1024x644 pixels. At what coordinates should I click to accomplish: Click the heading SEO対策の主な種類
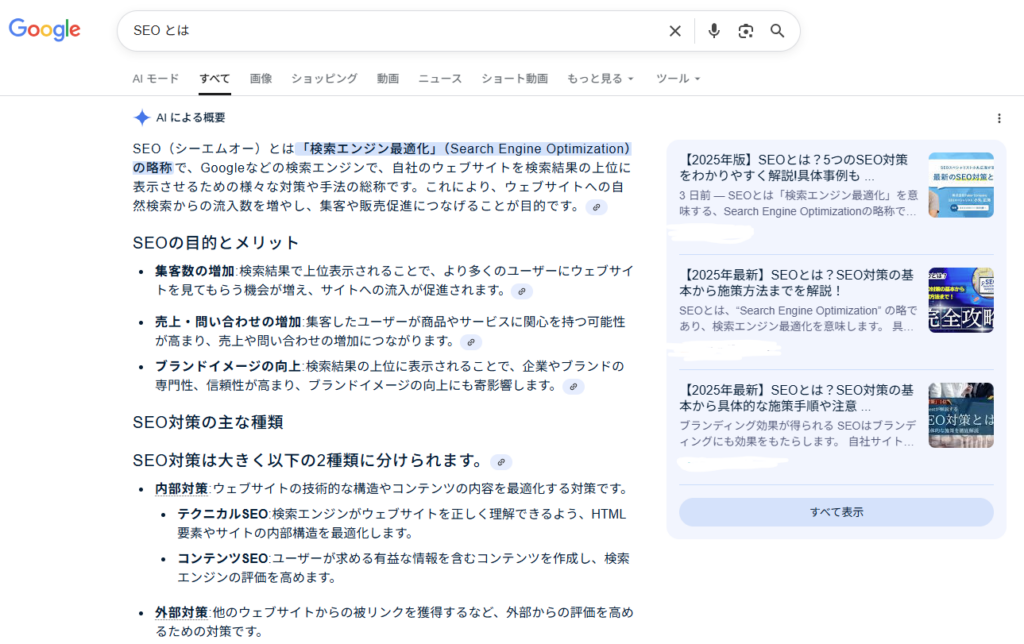(x=208, y=423)
